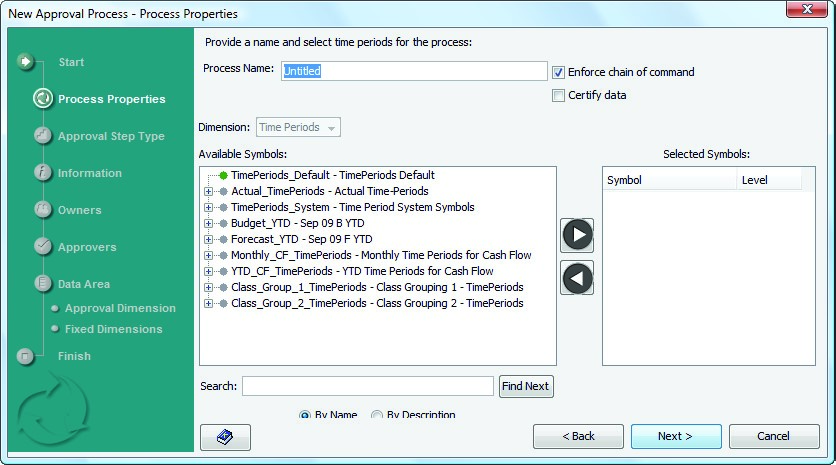Select YTD Time Periods for Cash Flow row

(x=362, y=271)
